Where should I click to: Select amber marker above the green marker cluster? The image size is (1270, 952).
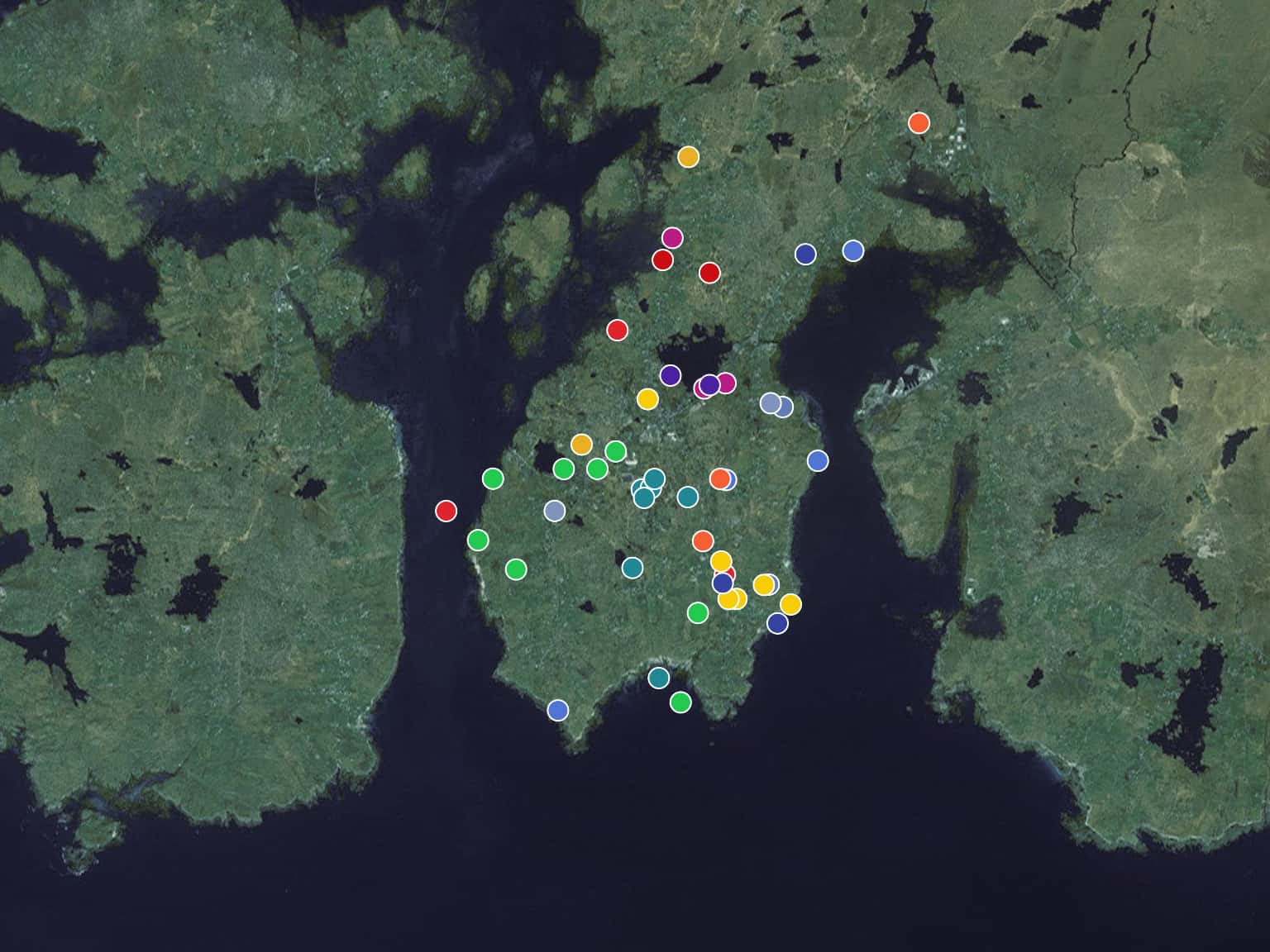(581, 445)
